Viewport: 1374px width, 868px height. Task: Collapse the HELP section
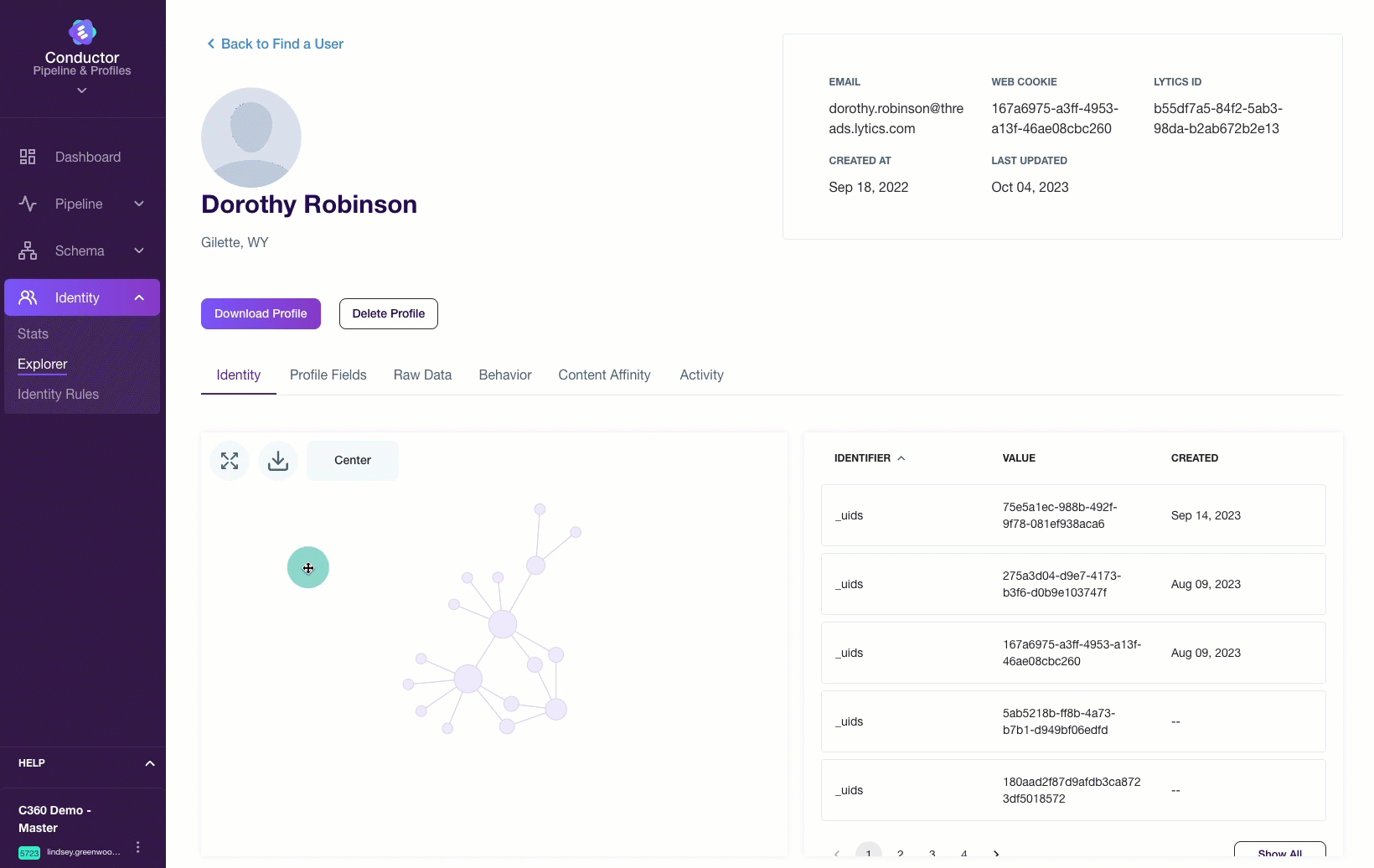[150, 763]
